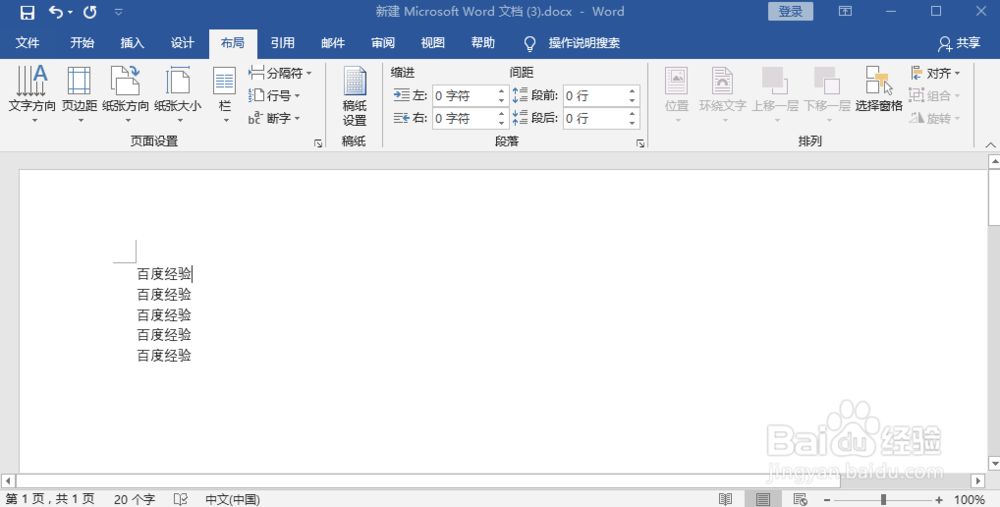Switch to Read Mode view
1000x507 pixels.
pos(726,499)
